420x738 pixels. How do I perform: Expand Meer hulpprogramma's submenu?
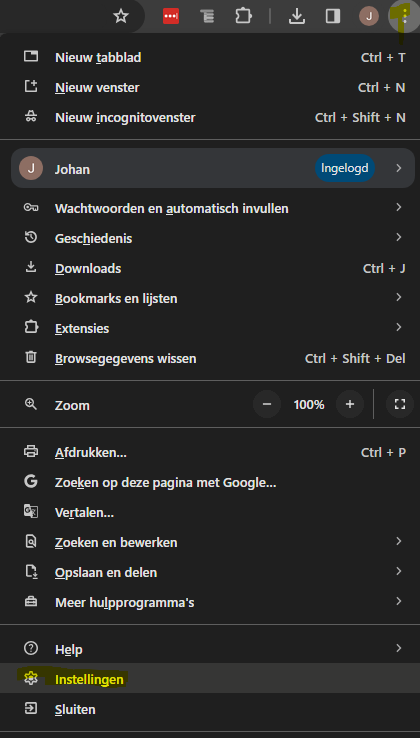click(x=210, y=602)
